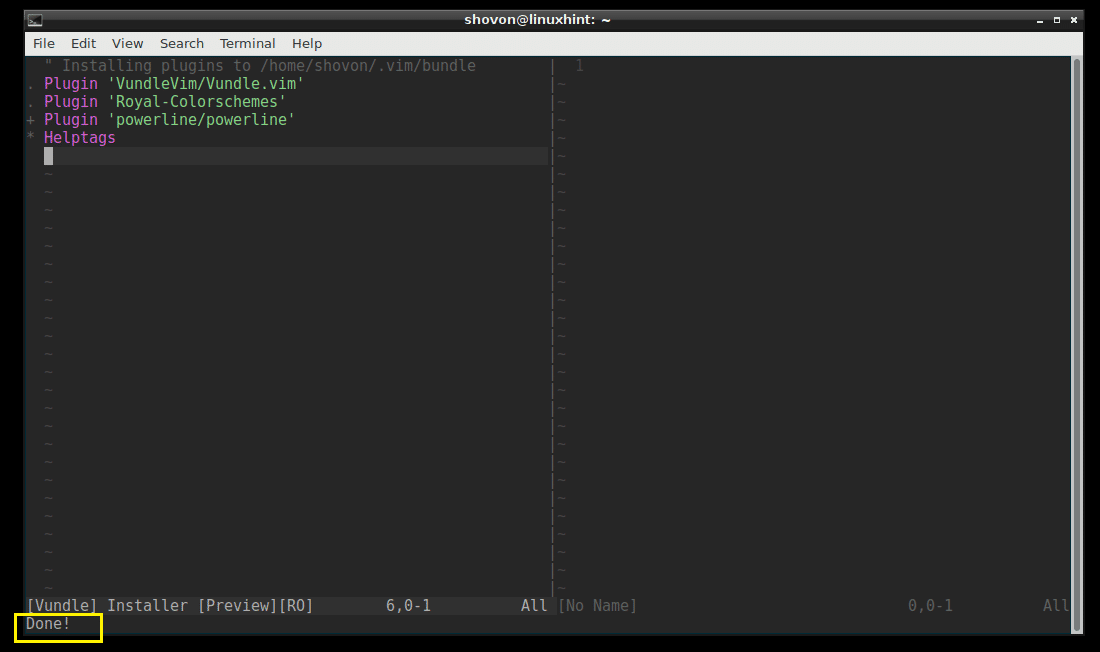Image resolution: width=1100 pixels, height=652 pixels.
Task: Click the terminal icon in title bar
Action: click(35, 20)
